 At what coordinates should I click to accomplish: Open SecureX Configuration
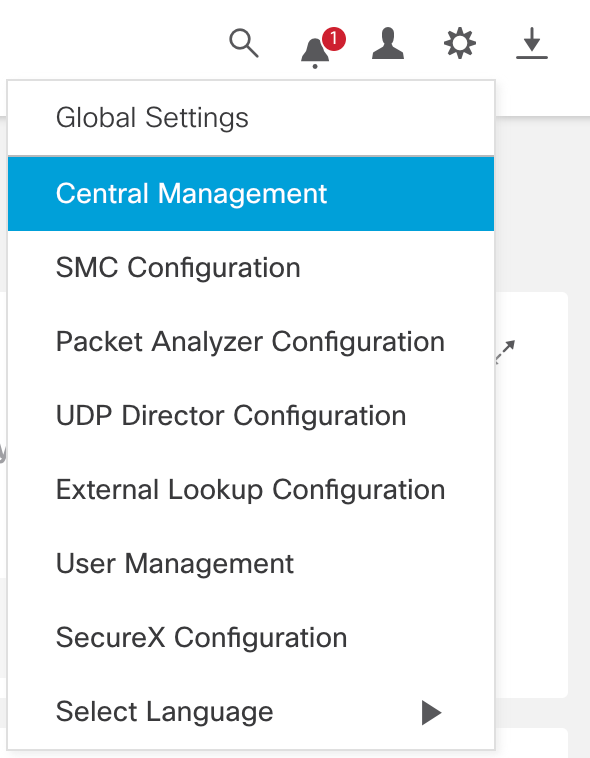coord(251,638)
